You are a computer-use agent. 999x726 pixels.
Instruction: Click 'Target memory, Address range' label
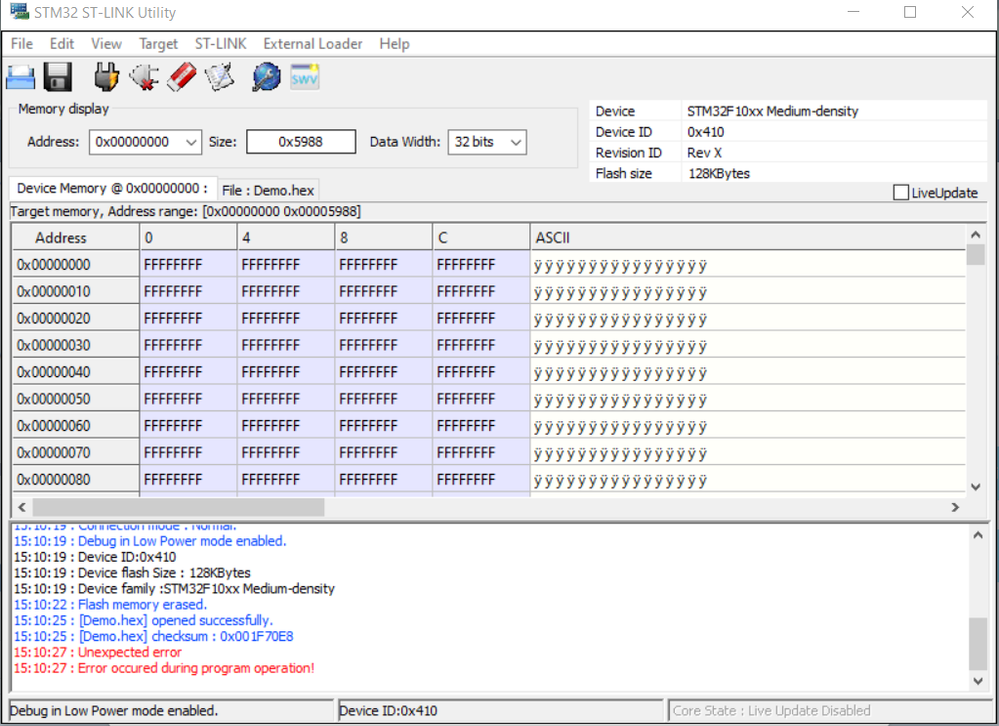[185, 211]
